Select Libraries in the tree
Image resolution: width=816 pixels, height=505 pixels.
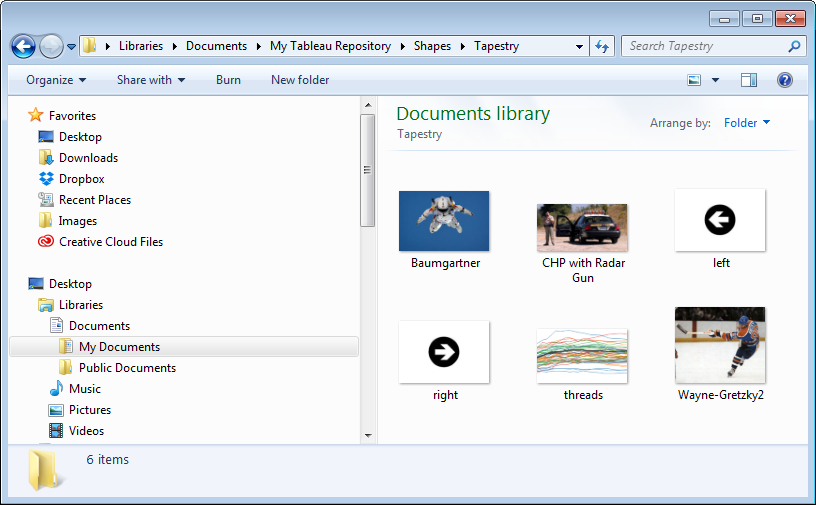(81, 305)
